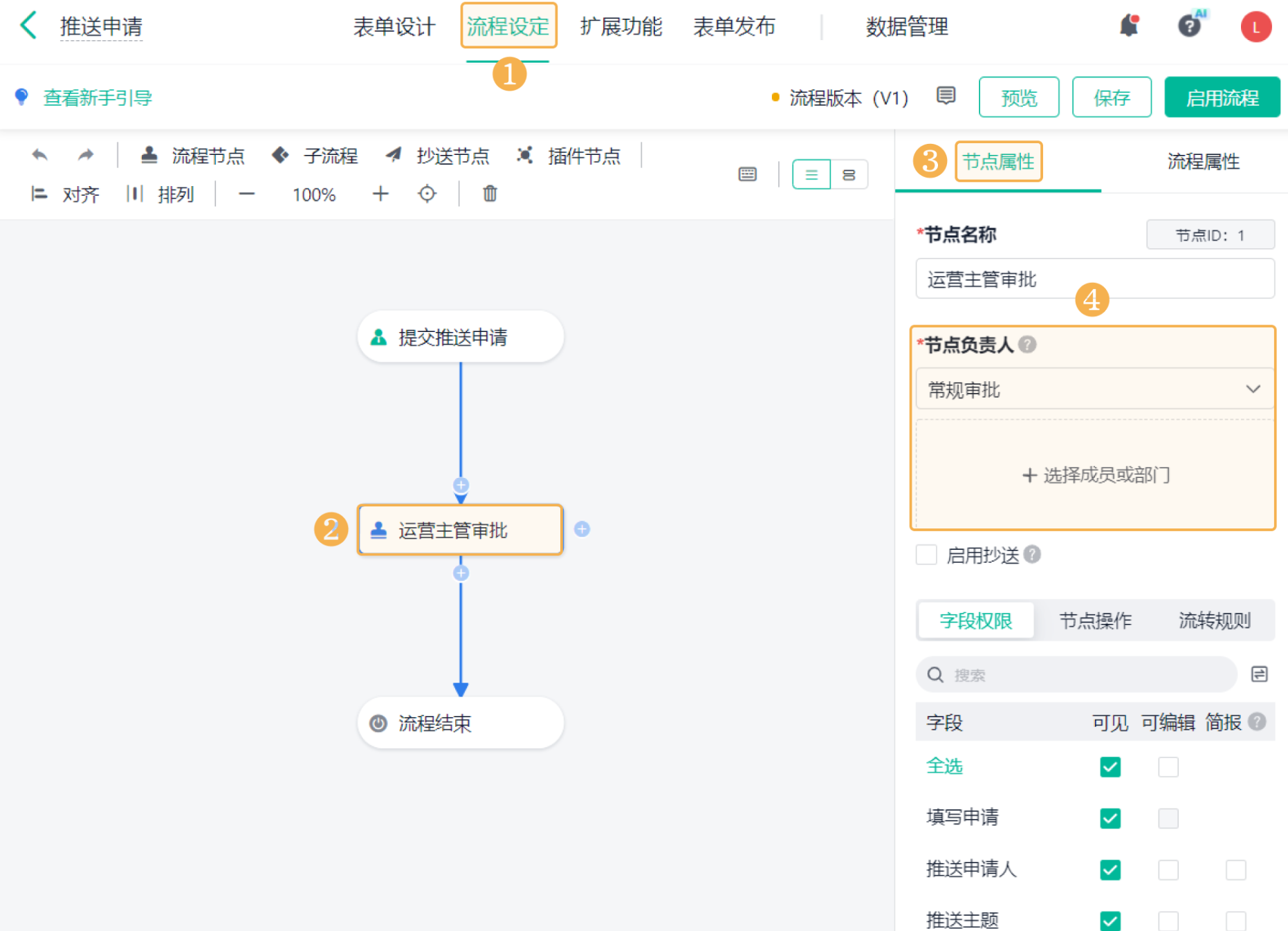Click field settings icon beside search box
The height and width of the screenshot is (931, 1288).
1259,674
